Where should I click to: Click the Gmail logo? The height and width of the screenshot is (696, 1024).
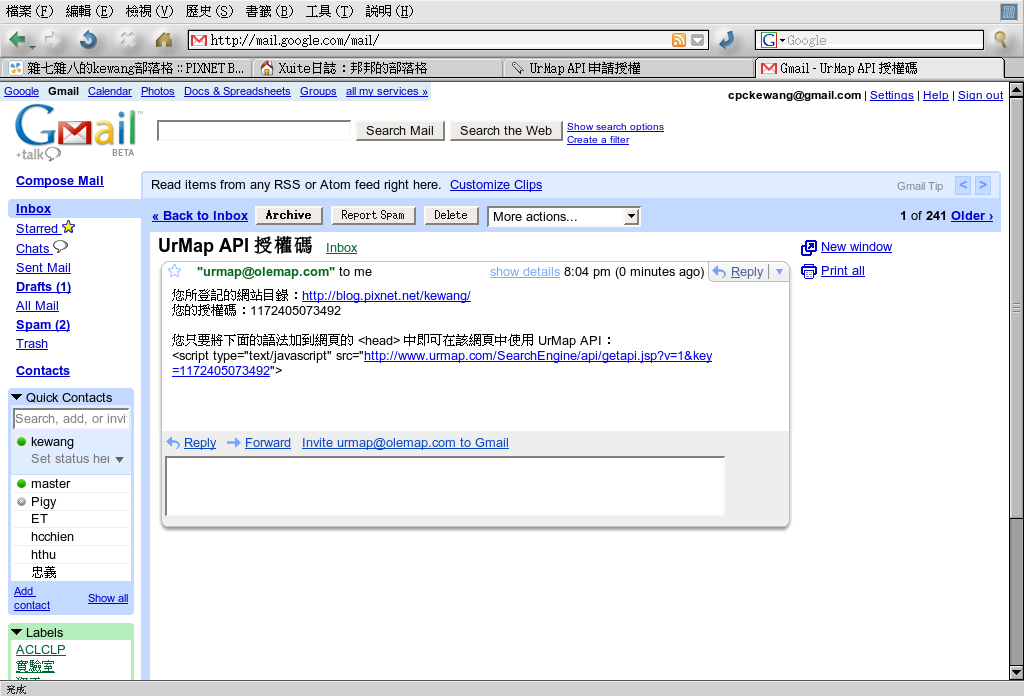[x=76, y=133]
